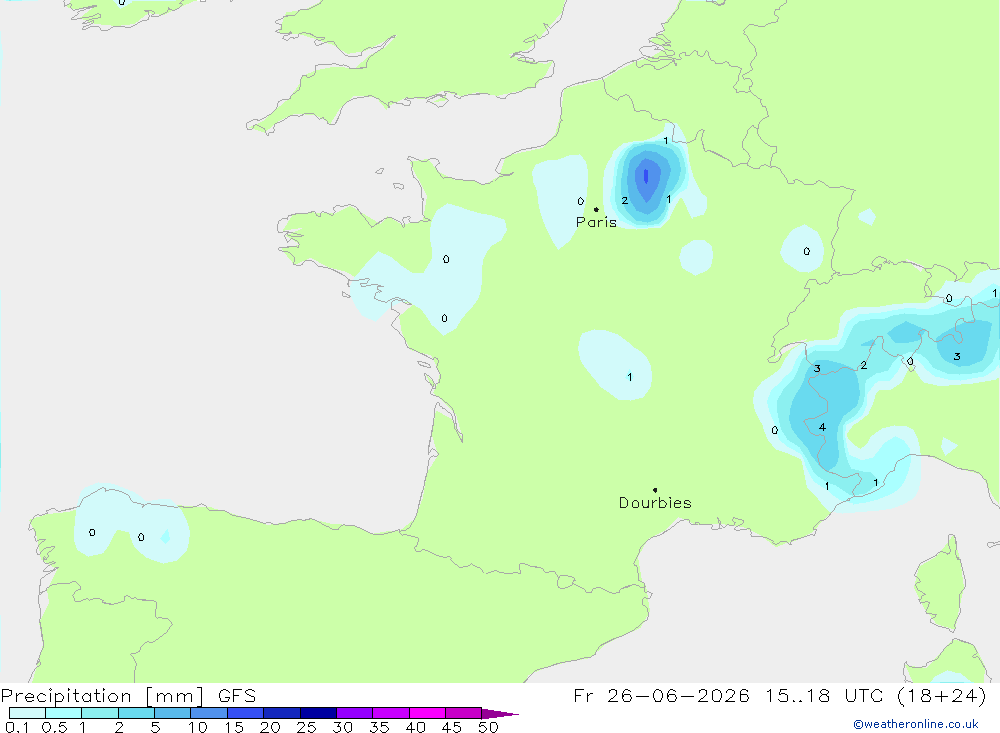Click the 'Precipitation [mm] GFS' title
The image size is (1000, 733).
128,696
